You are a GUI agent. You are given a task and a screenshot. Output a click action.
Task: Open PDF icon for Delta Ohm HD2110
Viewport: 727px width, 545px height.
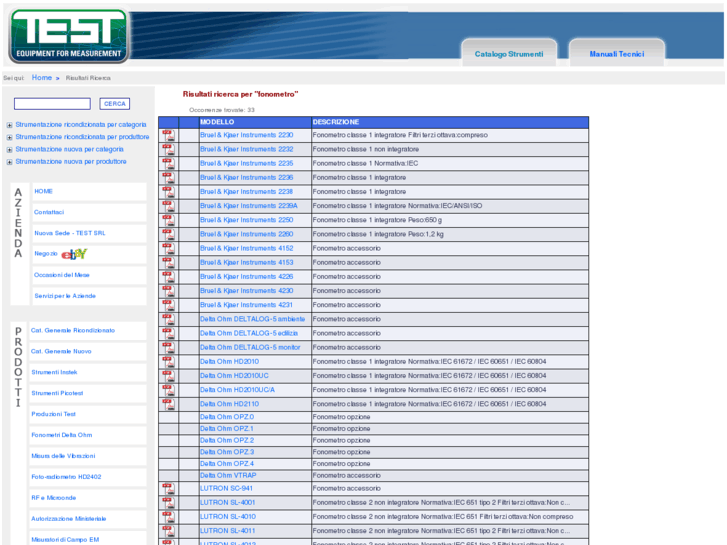pos(168,404)
